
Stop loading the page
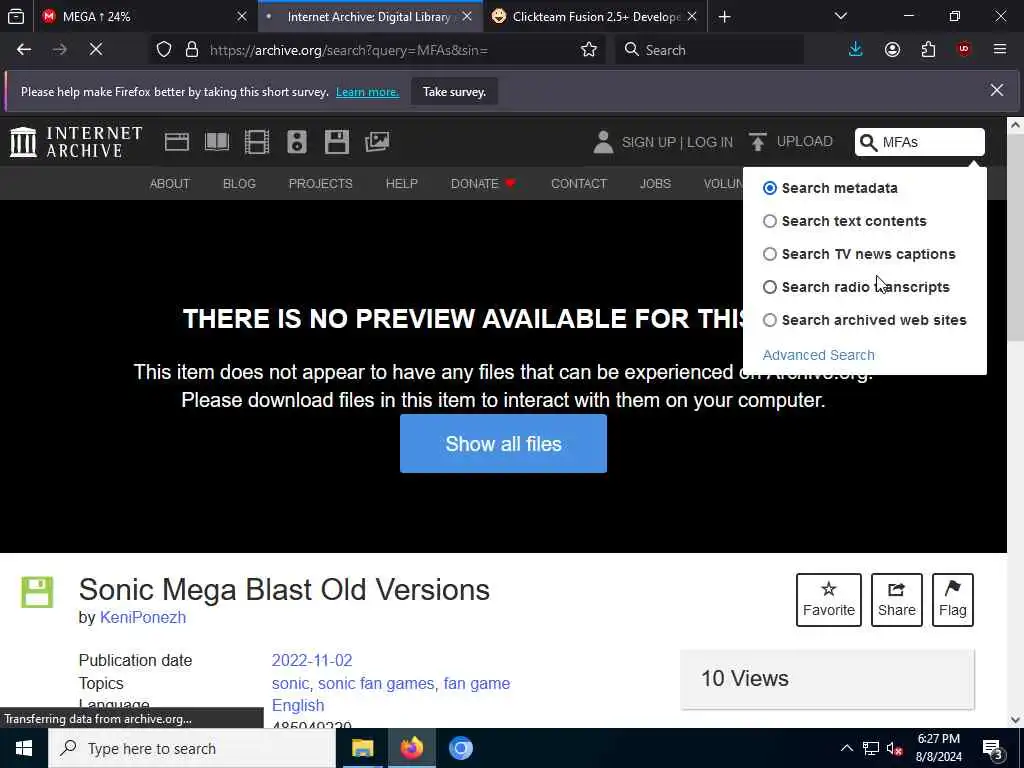[x=95, y=50]
